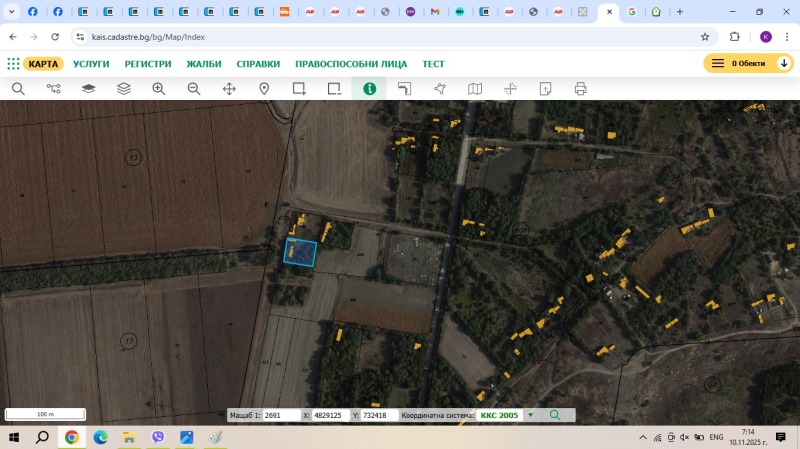
Task: Open the folded map icon tool
Action: tap(475, 89)
